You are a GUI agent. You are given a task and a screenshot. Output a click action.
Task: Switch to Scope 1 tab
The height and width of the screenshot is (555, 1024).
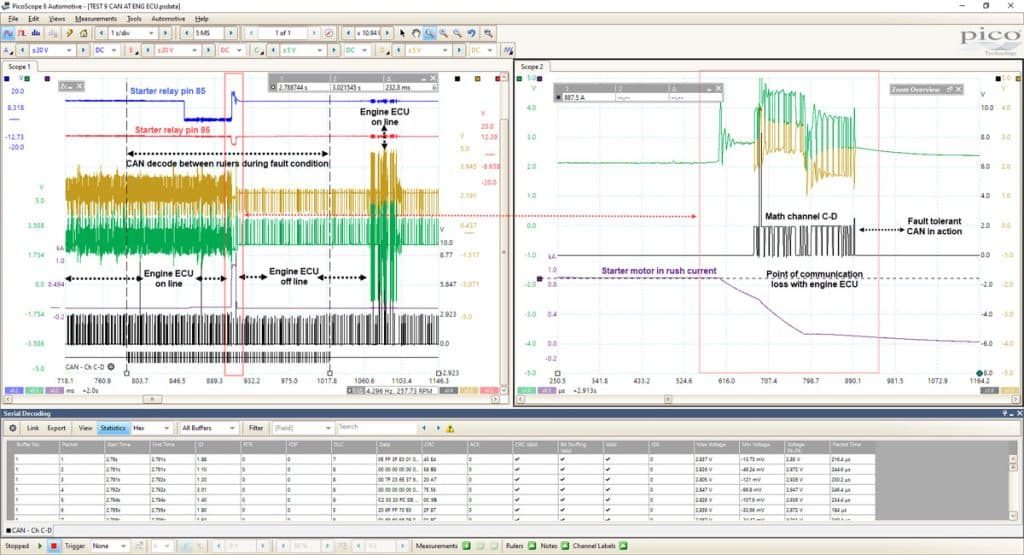(19, 67)
